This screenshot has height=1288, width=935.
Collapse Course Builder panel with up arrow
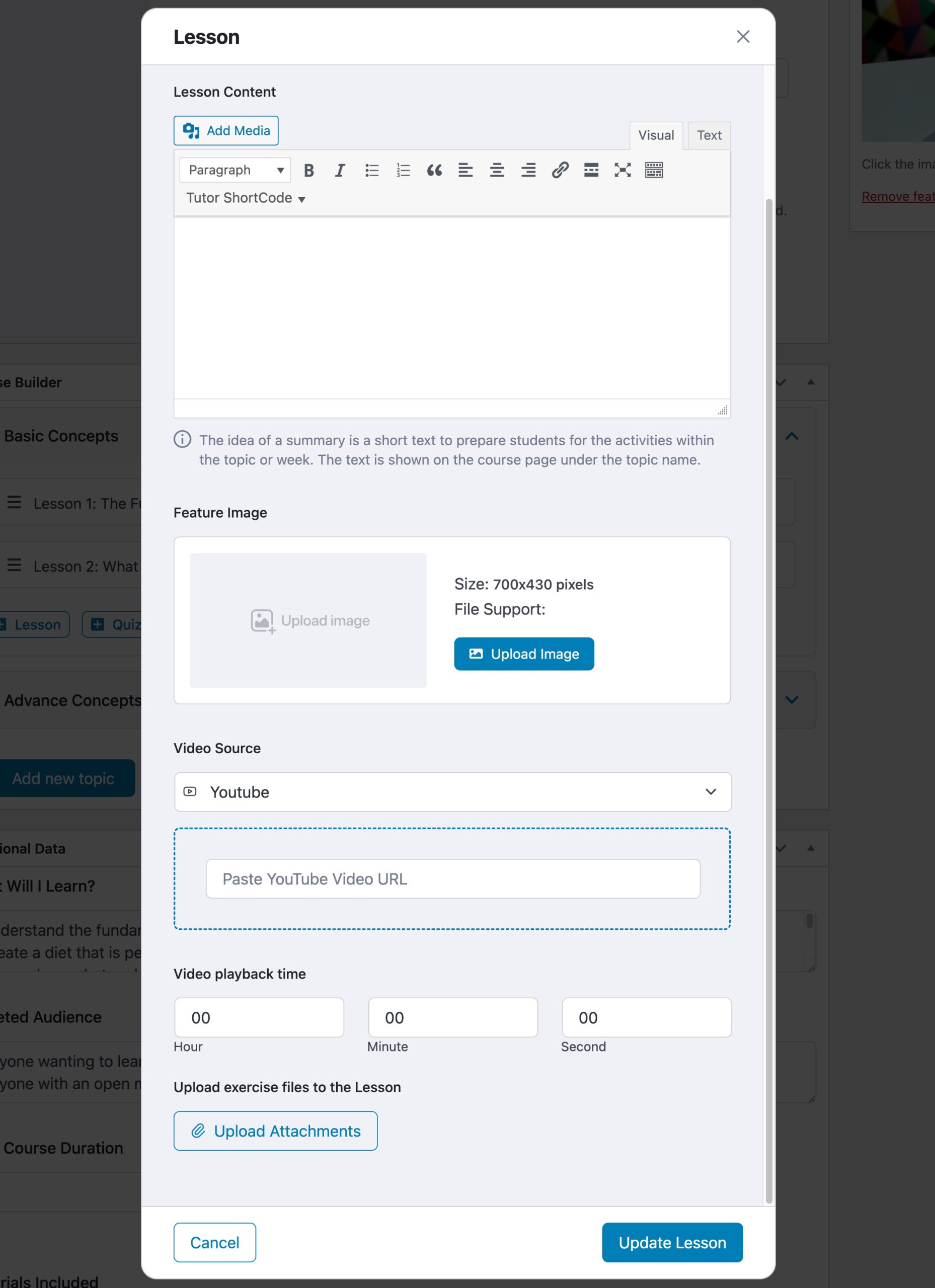click(x=811, y=382)
